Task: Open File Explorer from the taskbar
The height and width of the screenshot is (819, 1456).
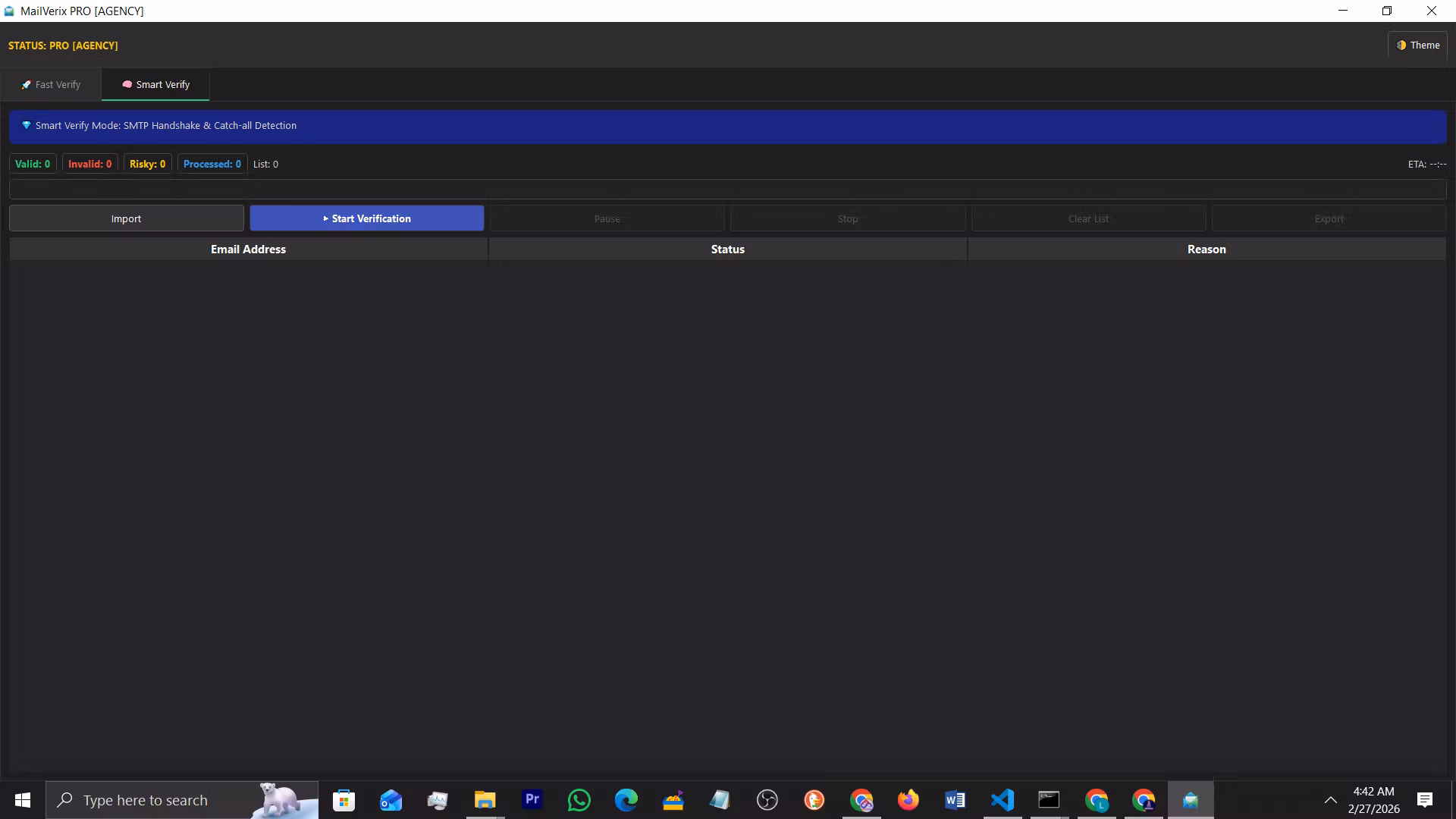Action: coord(485,800)
